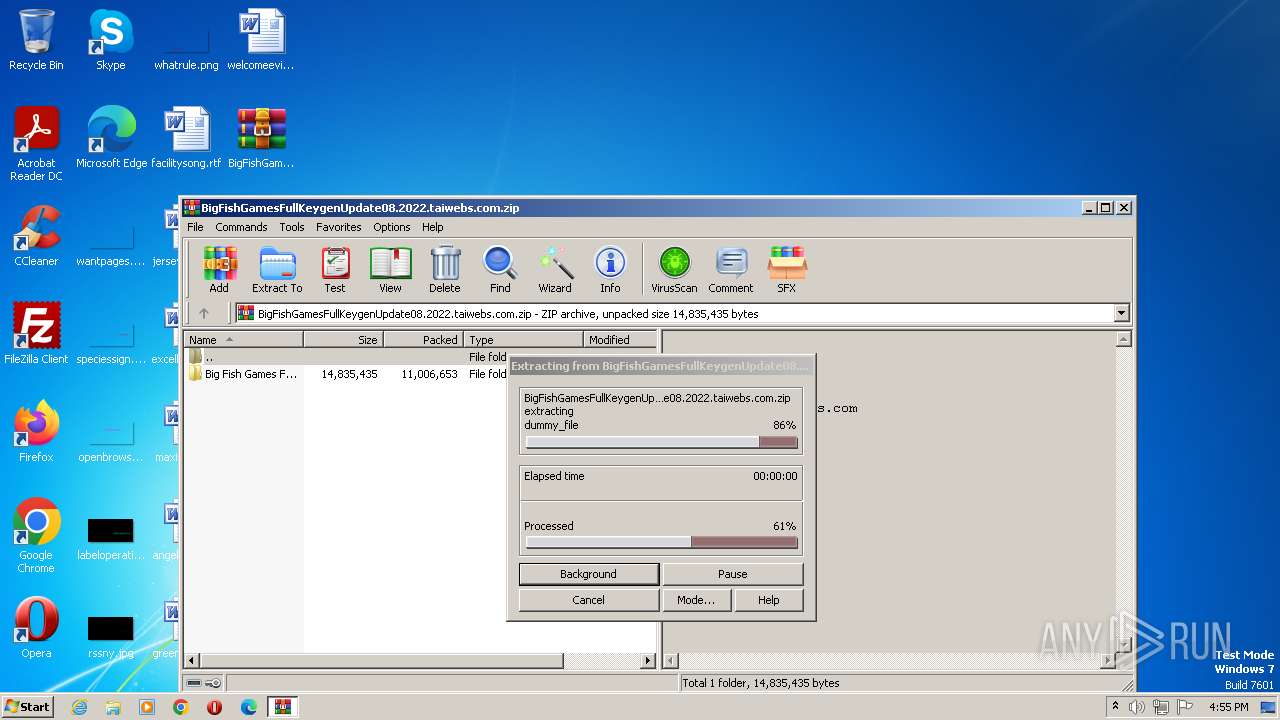1280x720 pixels.
Task: Click the Start button
Action: (x=27, y=707)
